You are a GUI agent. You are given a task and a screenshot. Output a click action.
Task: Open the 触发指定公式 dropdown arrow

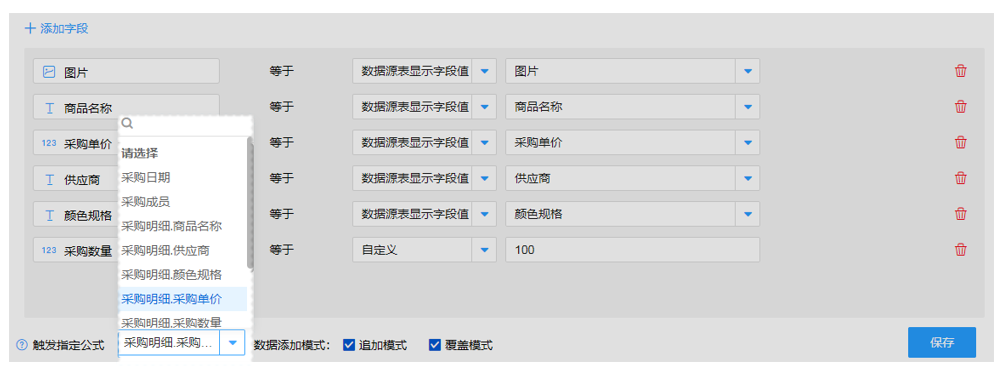pyautogui.click(x=233, y=343)
